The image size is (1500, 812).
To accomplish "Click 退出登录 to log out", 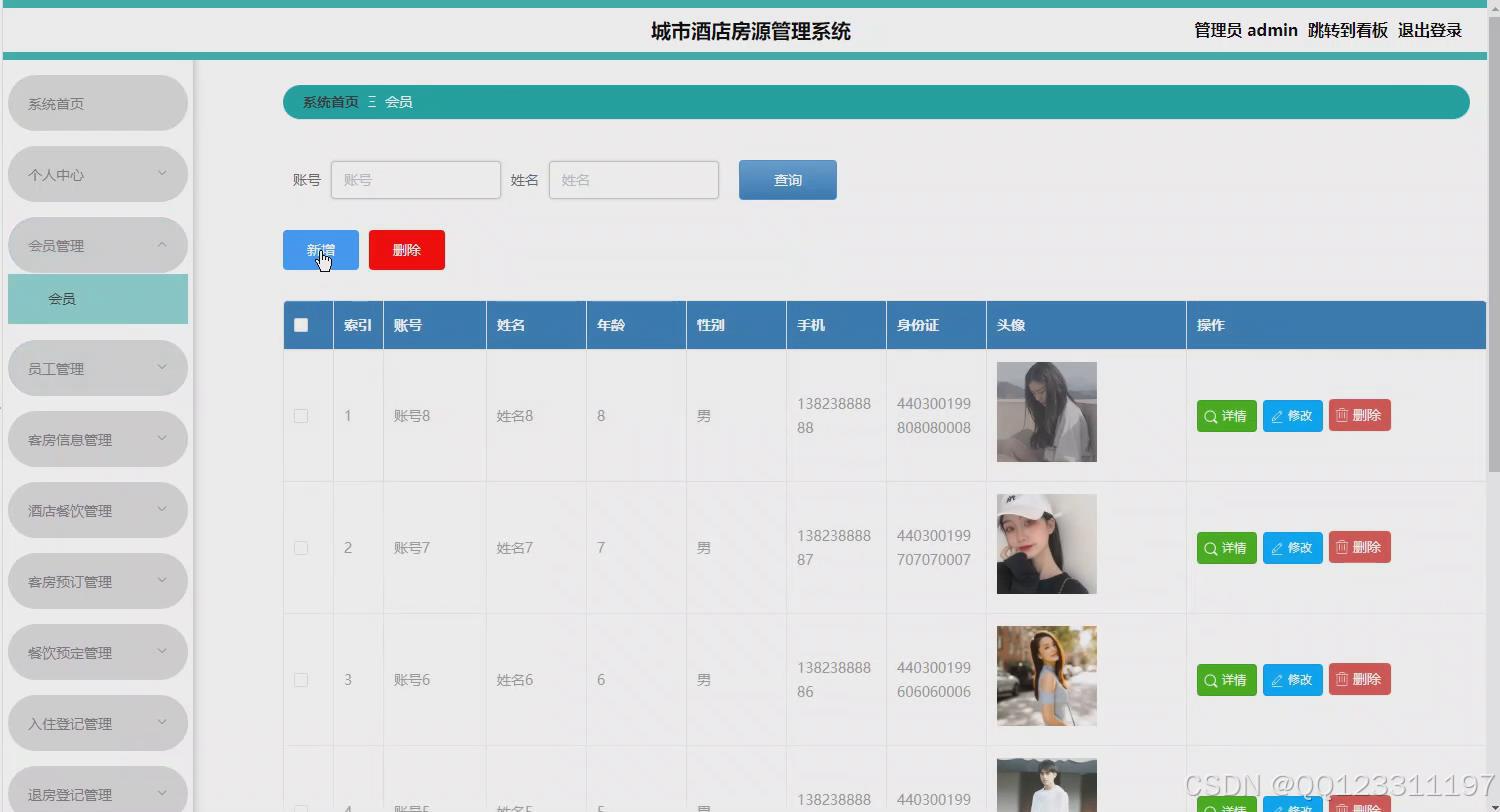I will [1430, 30].
